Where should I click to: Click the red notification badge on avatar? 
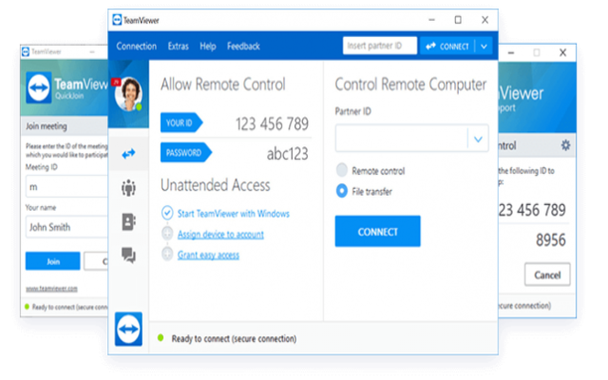click(x=116, y=82)
